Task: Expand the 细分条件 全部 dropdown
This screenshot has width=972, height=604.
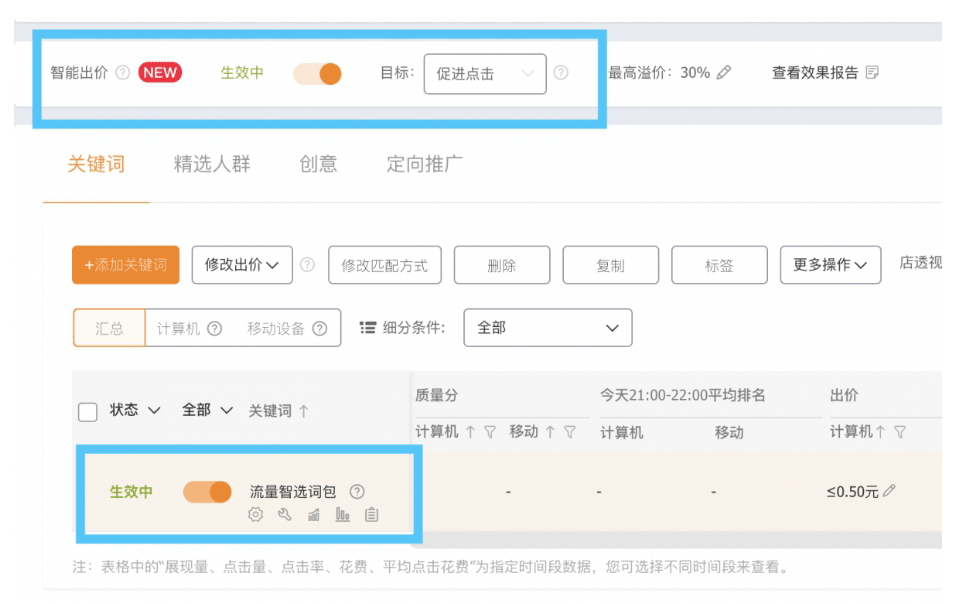Action: point(547,328)
